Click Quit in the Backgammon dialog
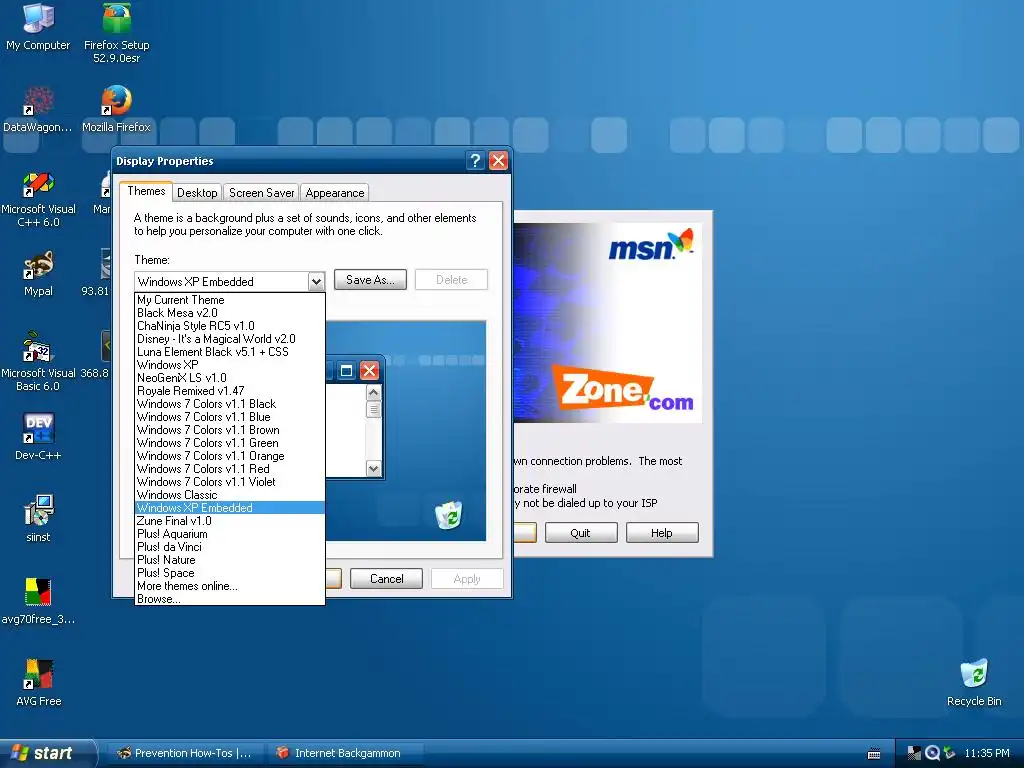Viewport: 1024px width, 768px height. pyautogui.click(x=581, y=533)
